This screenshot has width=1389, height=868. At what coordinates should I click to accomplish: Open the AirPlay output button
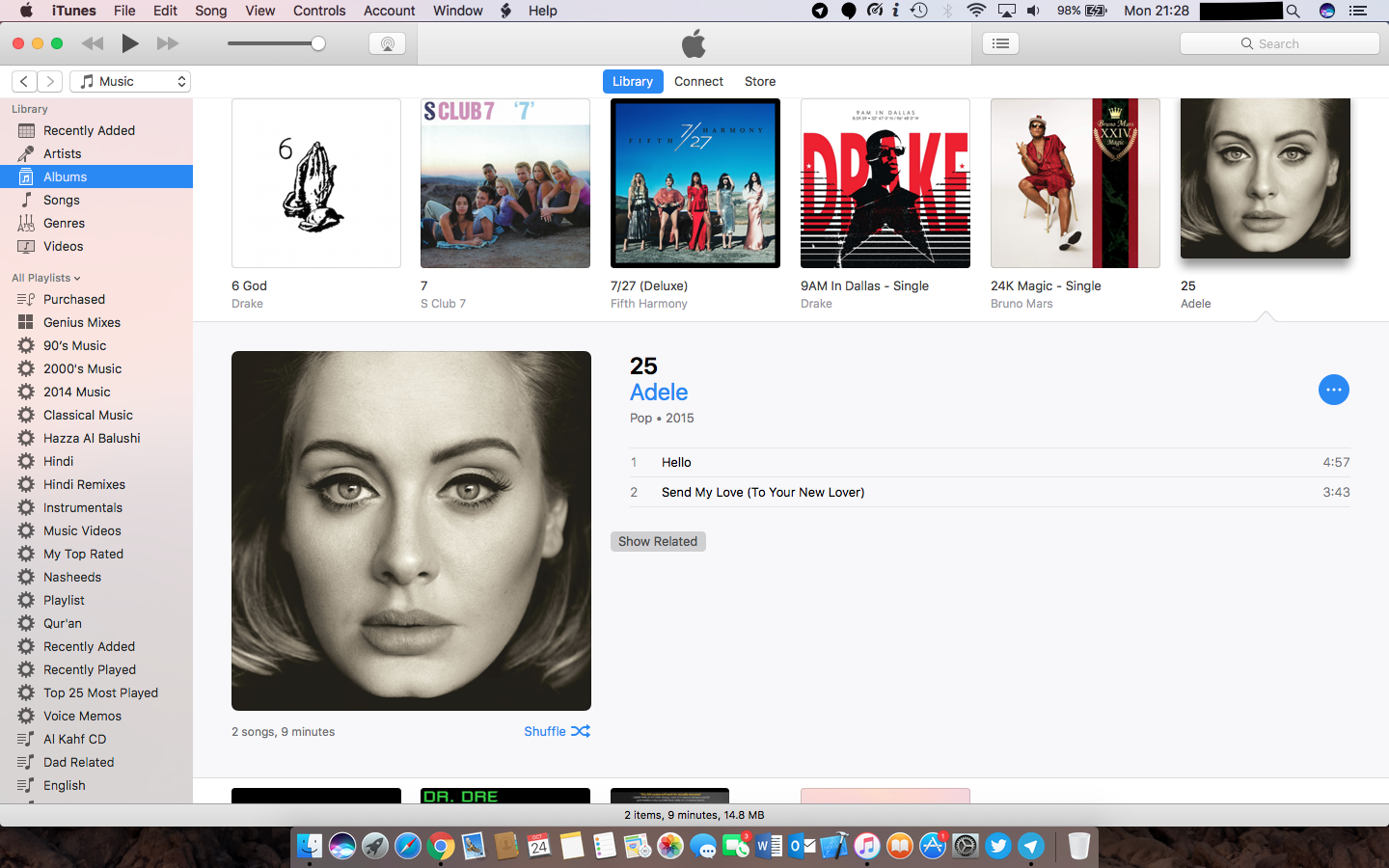(x=387, y=43)
